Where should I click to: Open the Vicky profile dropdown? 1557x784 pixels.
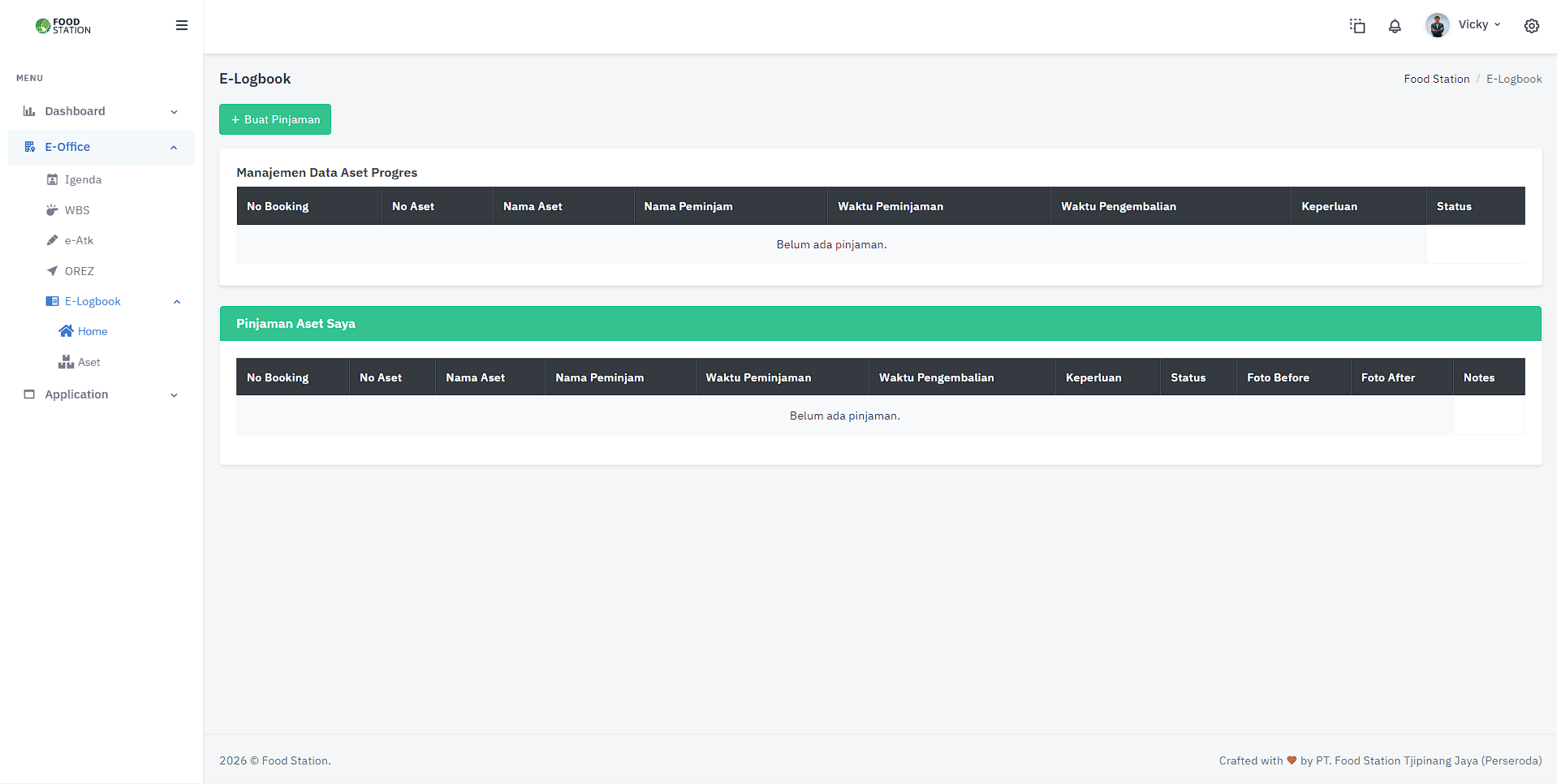1464,25
